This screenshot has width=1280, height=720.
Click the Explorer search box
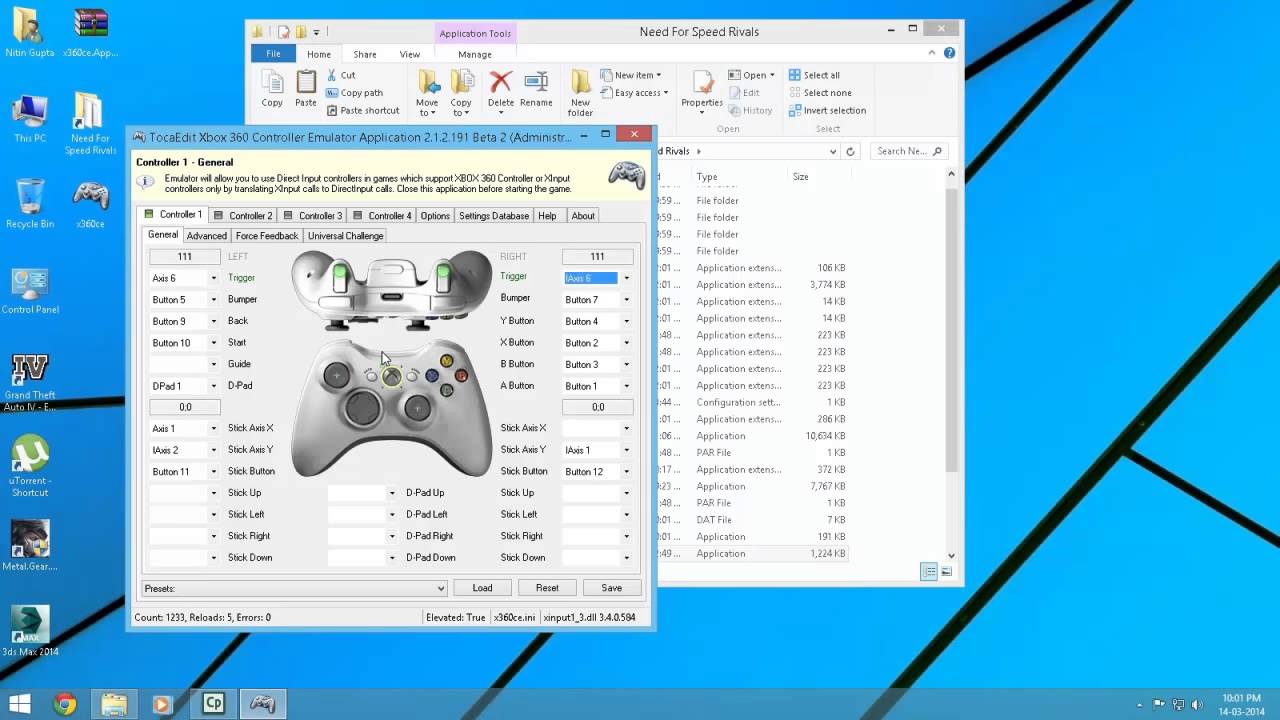(909, 151)
